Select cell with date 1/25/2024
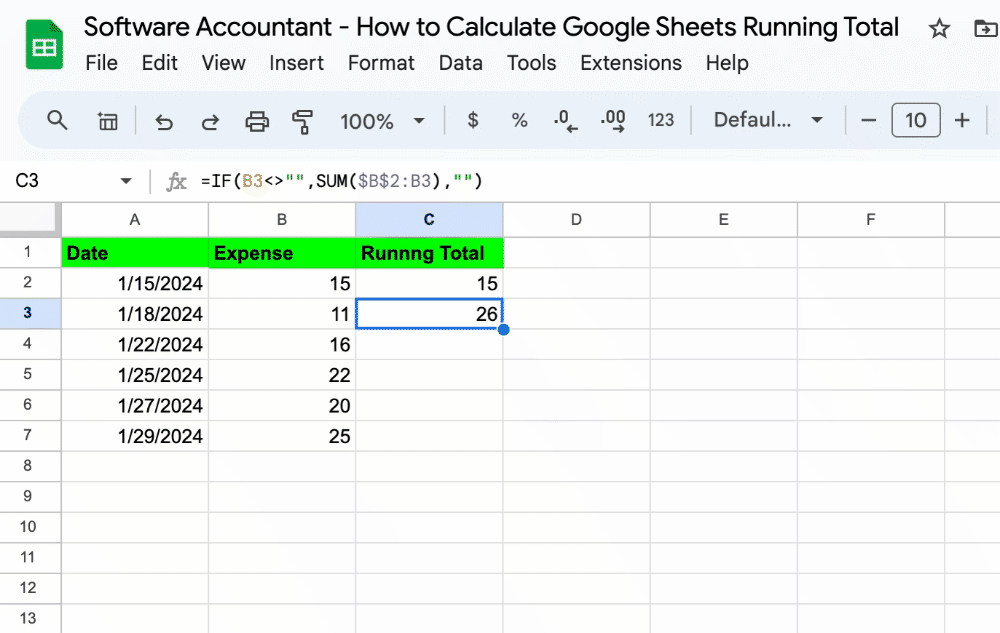Screen dimensions: 1000x633 pyautogui.click(x=135, y=375)
